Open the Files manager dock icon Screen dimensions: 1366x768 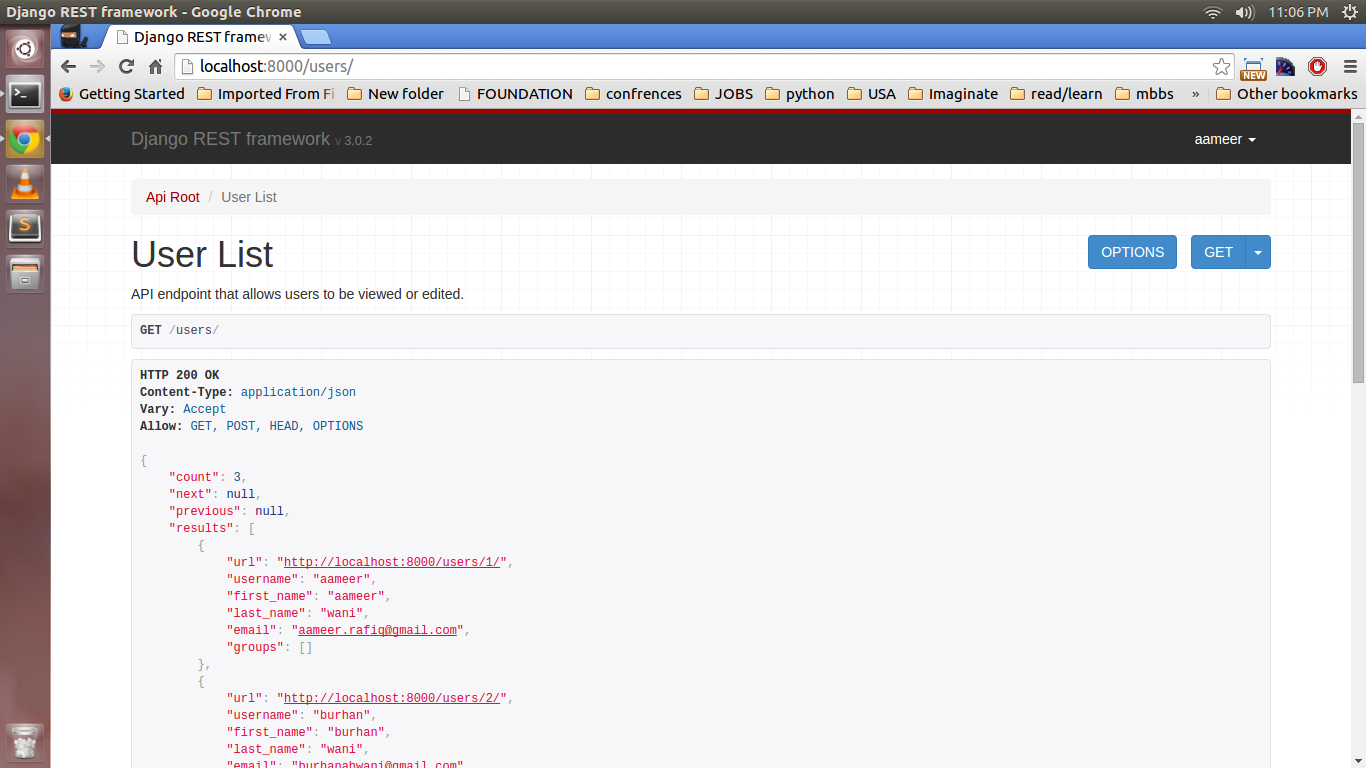click(x=25, y=272)
